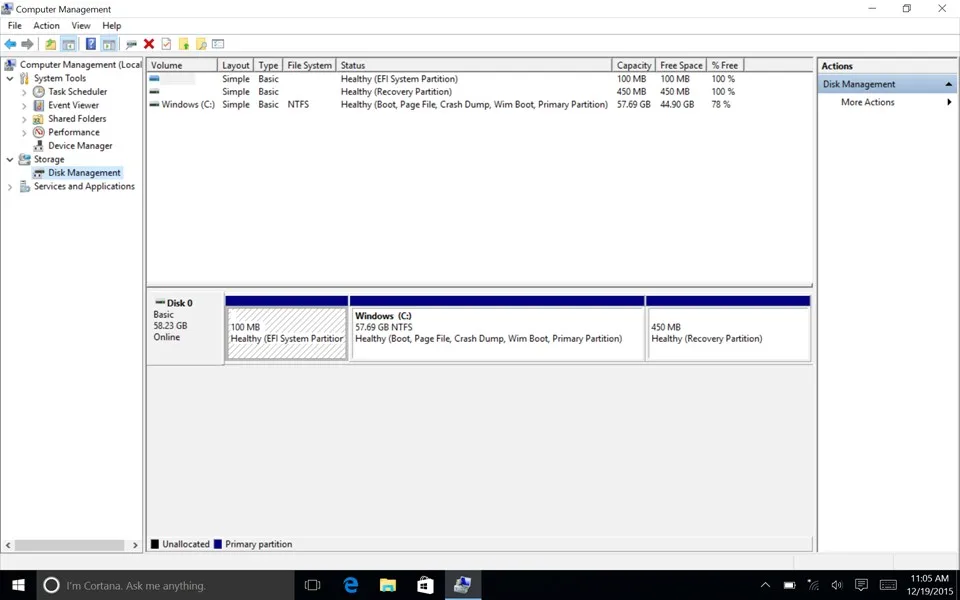Image resolution: width=960 pixels, height=600 pixels.
Task: Click the Up one level folder icon
Action: pos(50,44)
